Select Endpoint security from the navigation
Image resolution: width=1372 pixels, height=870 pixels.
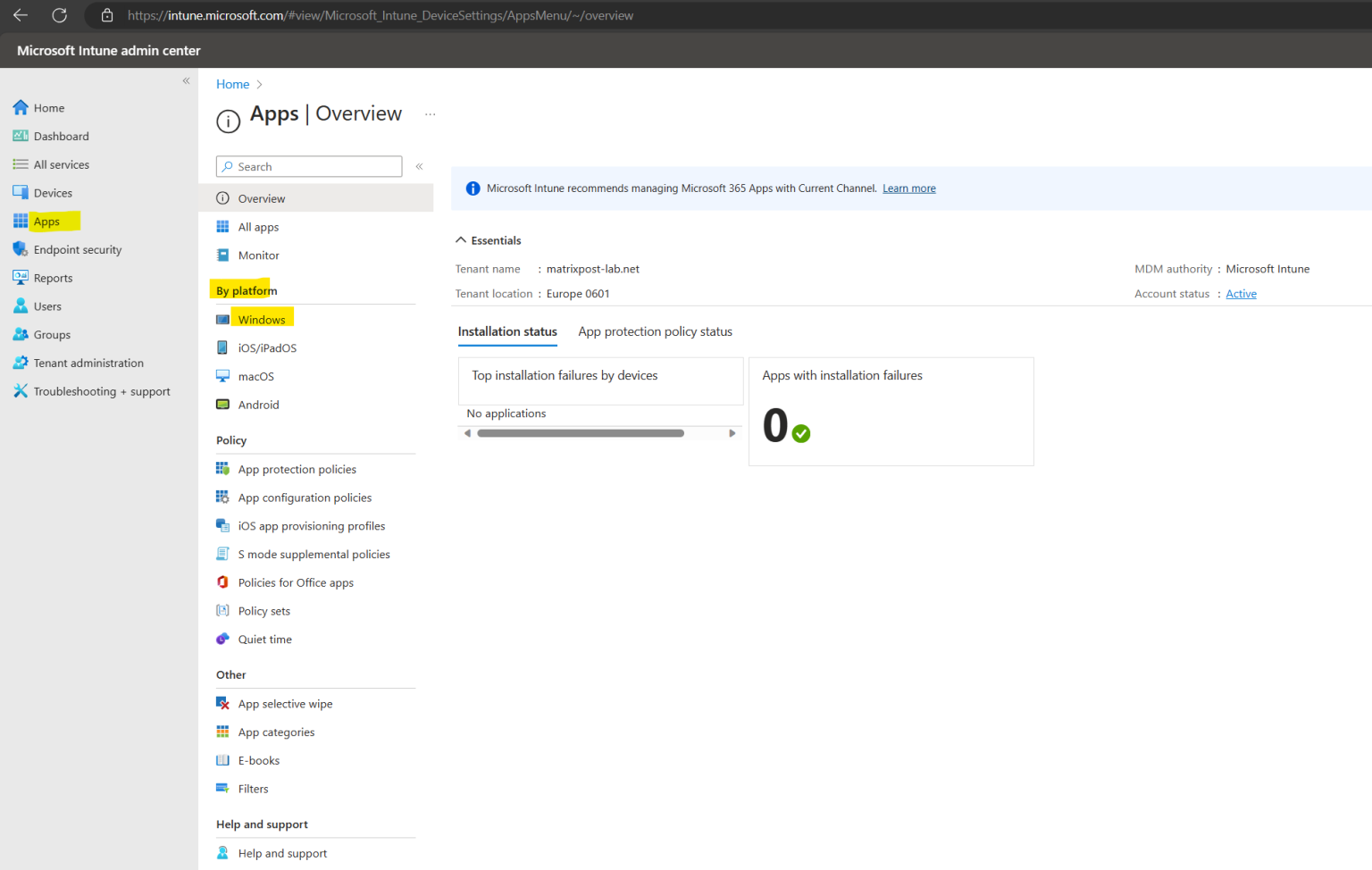point(78,249)
